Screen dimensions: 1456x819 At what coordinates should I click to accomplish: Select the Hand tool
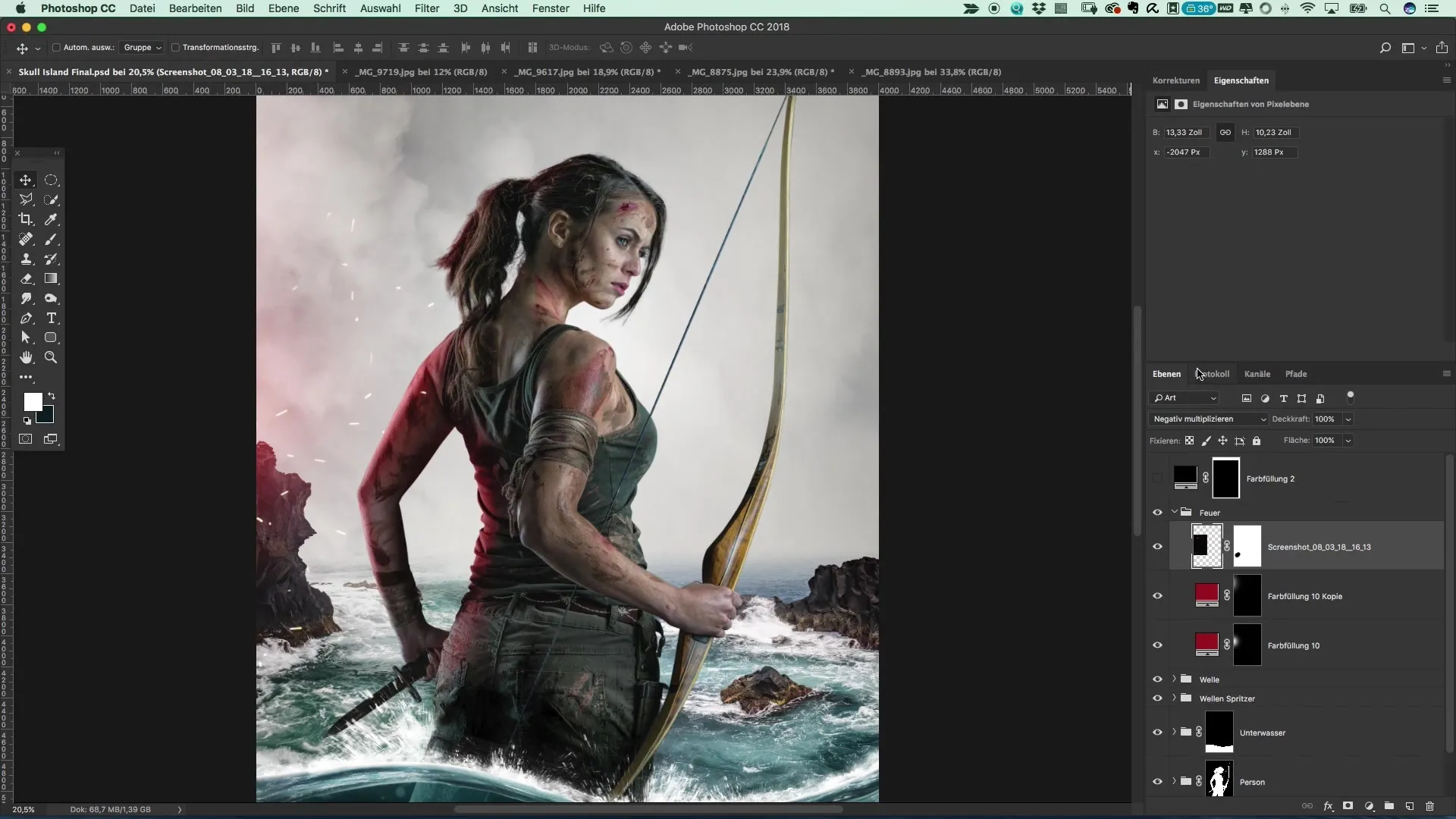pyautogui.click(x=26, y=357)
